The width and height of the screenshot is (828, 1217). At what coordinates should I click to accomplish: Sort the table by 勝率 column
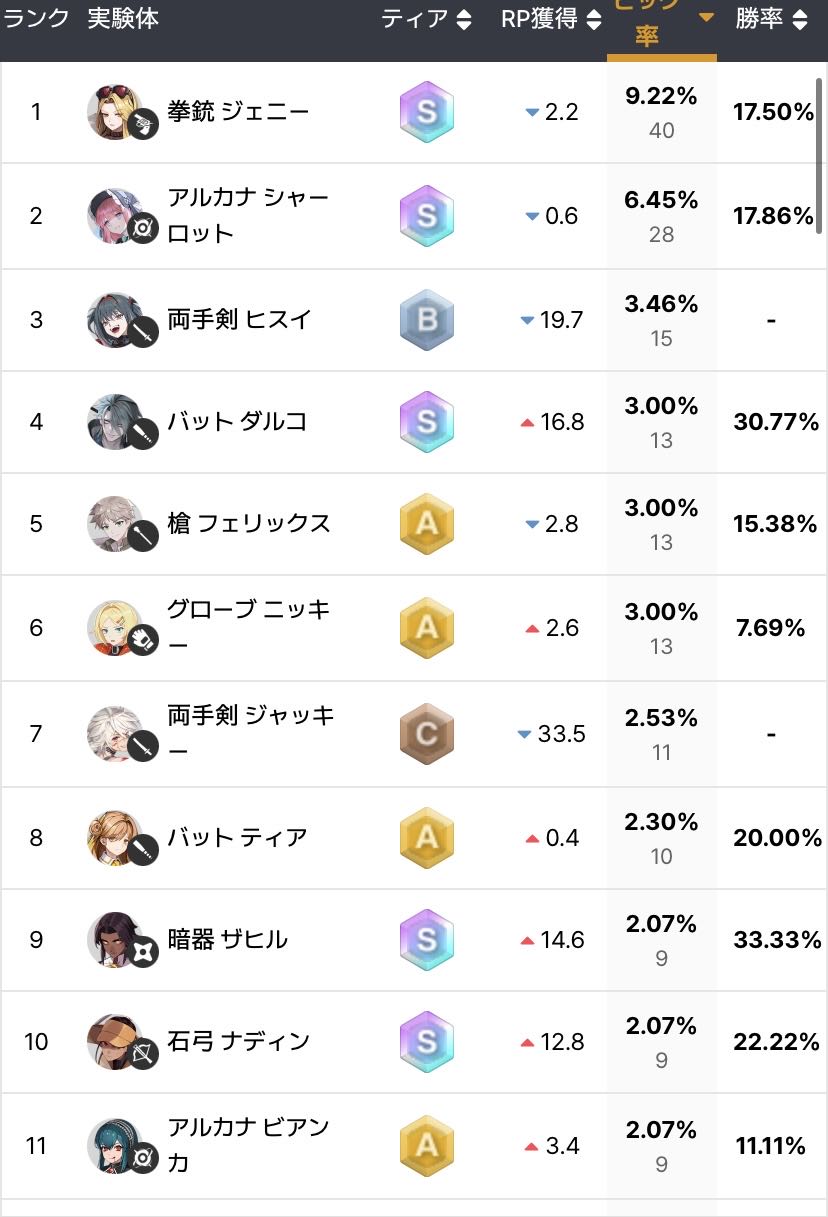pos(771,19)
